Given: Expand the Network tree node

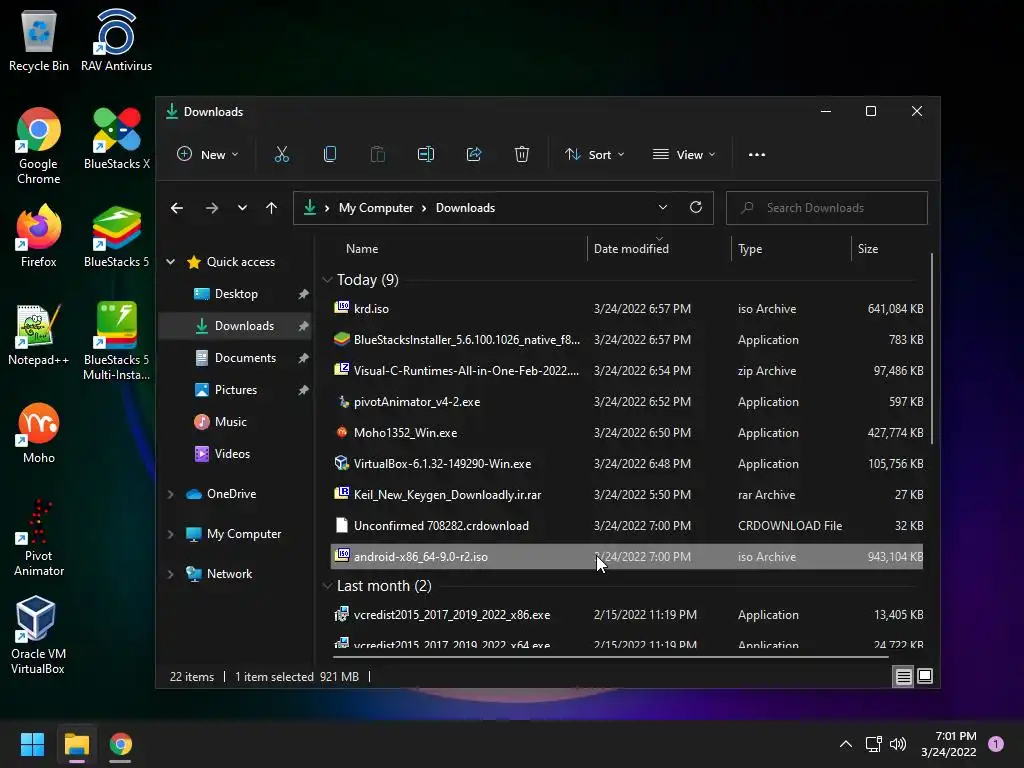Looking at the screenshot, I should click(170, 574).
